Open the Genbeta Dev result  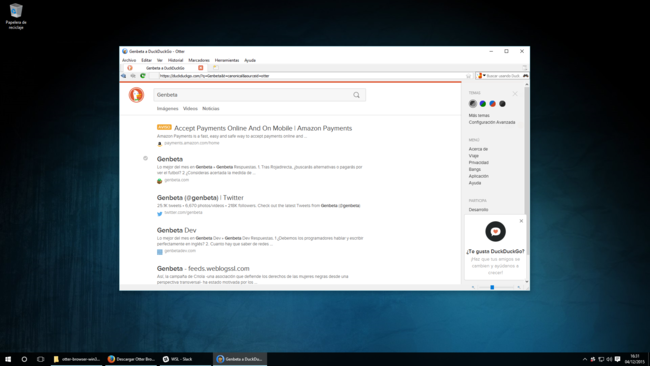pyautogui.click(x=177, y=230)
